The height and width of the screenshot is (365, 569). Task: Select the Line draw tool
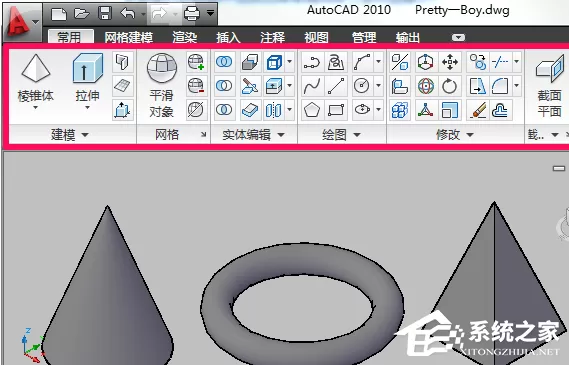(336, 86)
